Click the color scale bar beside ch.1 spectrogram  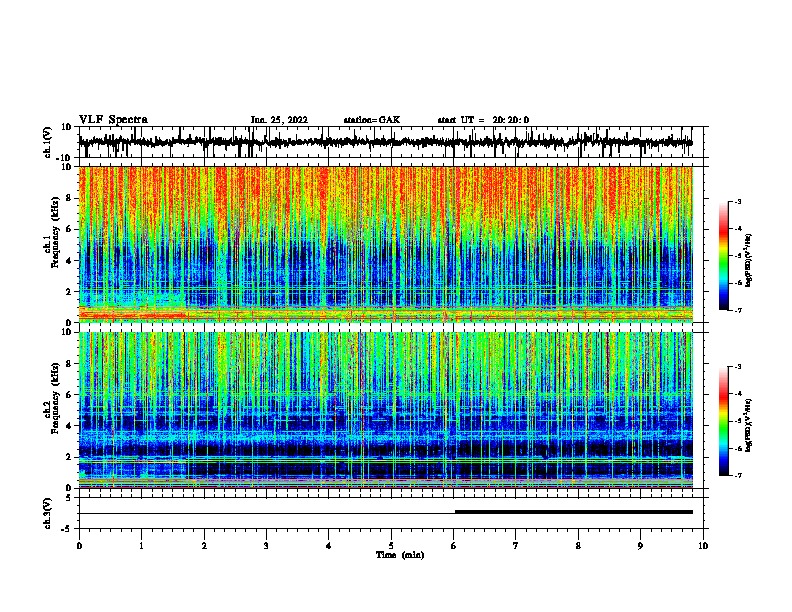[724, 256]
